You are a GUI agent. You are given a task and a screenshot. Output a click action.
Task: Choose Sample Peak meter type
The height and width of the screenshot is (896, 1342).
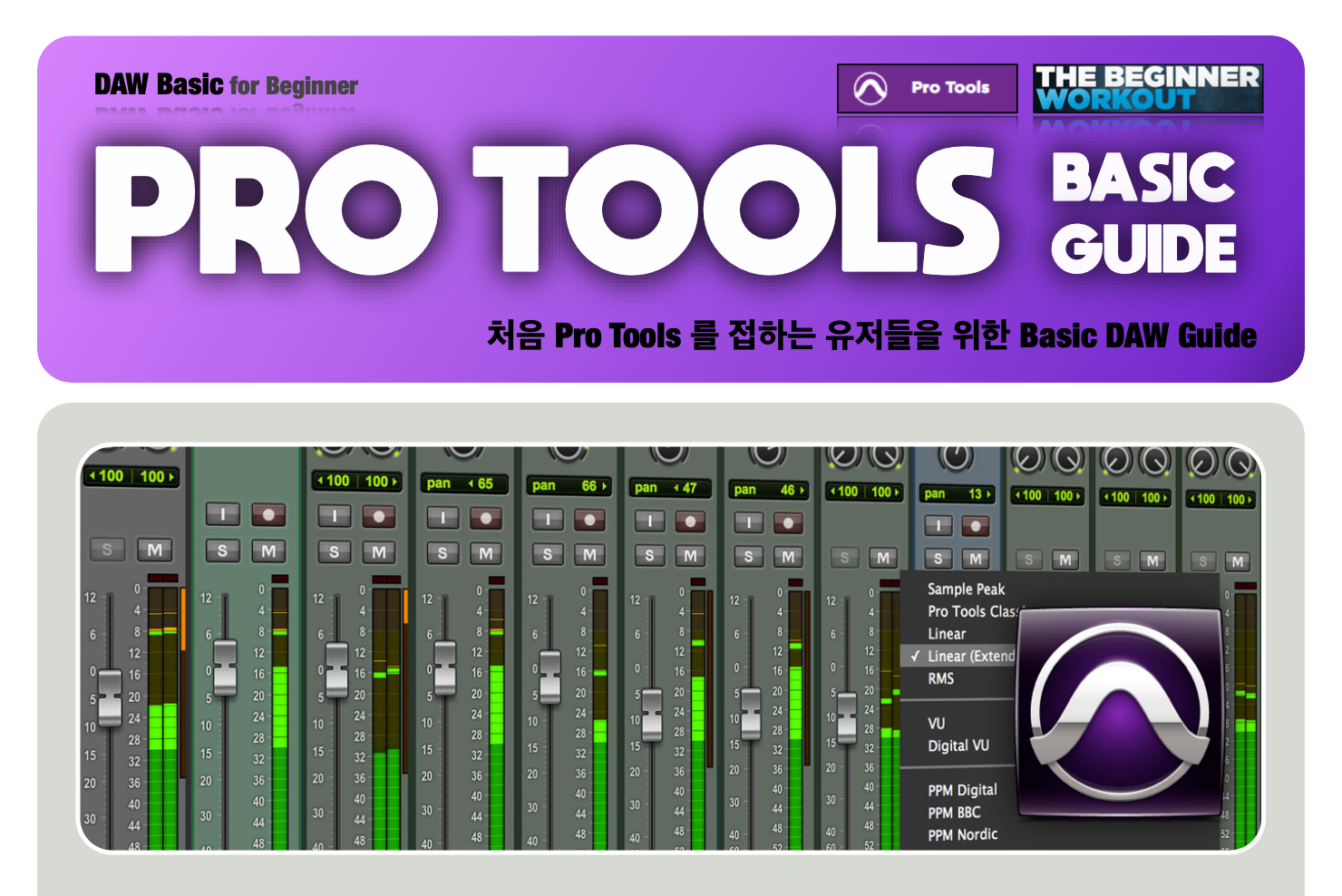click(x=966, y=589)
